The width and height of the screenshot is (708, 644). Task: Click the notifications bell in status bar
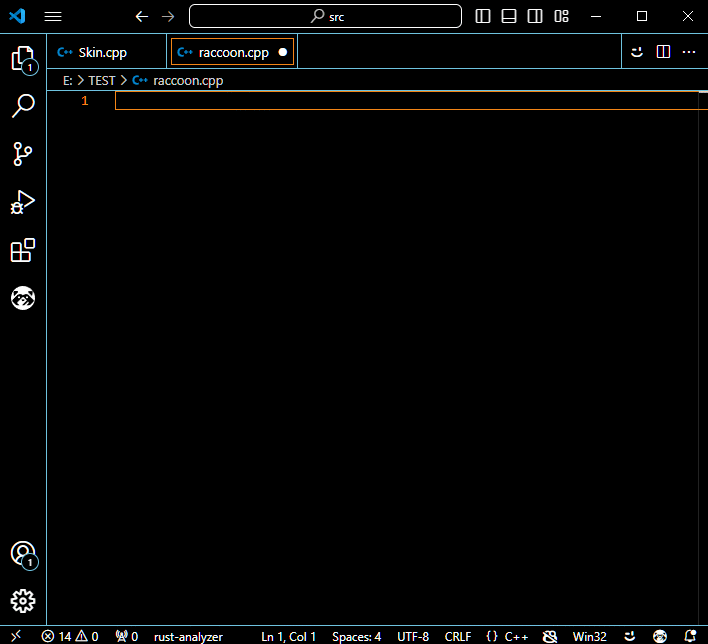[690, 636]
